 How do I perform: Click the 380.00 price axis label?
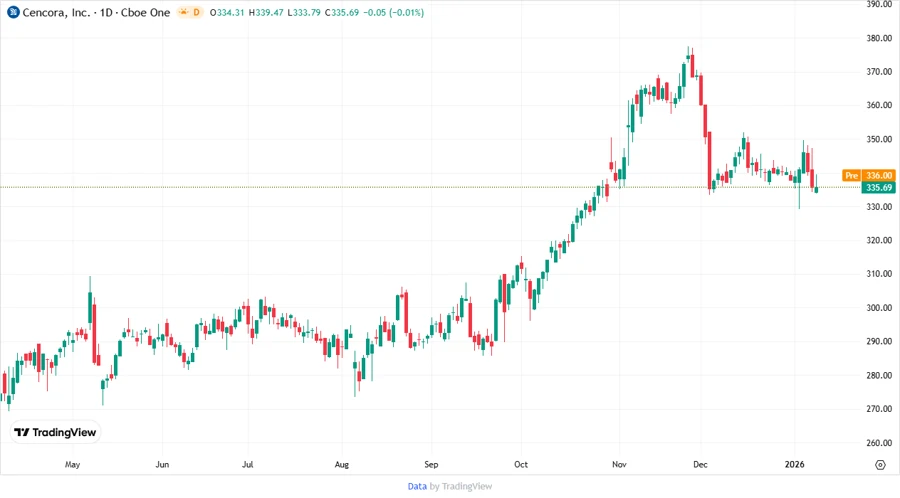pyautogui.click(x=879, y=38)
